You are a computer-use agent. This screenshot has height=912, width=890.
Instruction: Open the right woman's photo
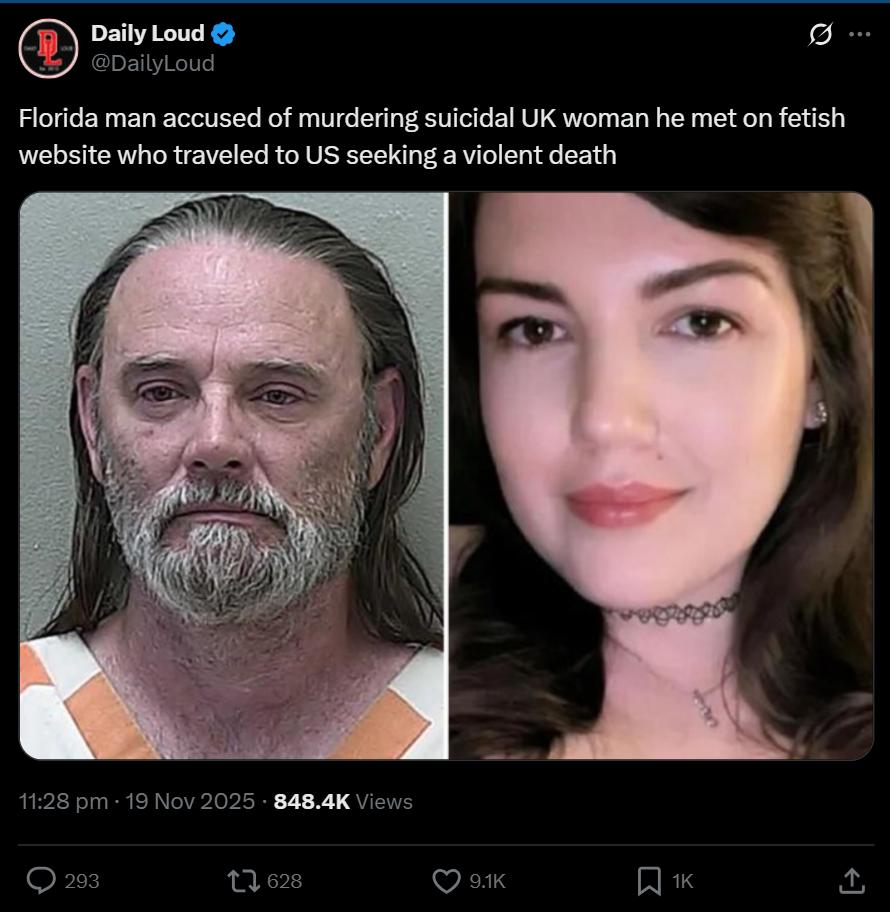tap(661, 475)
